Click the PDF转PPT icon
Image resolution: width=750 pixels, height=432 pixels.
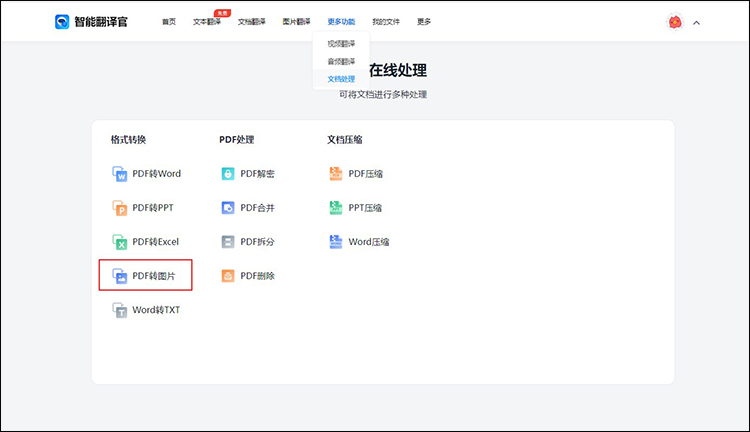click(120, 208)
